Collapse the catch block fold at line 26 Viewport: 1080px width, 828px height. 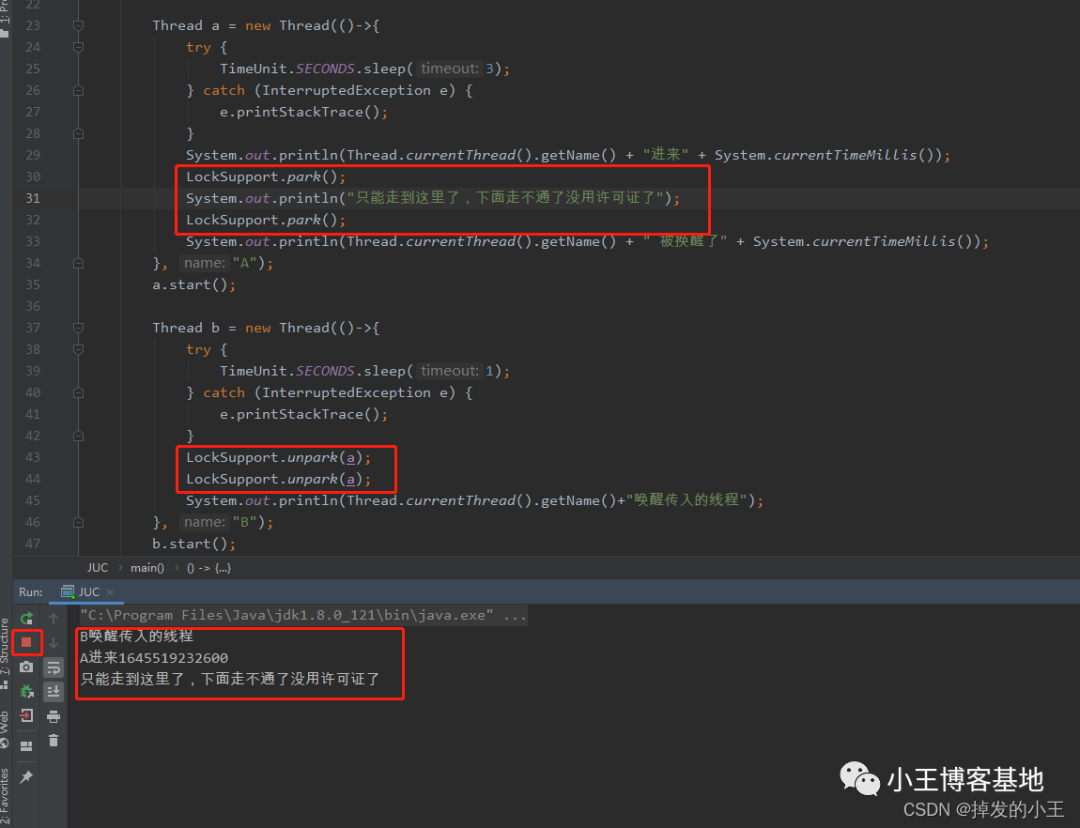pos(78,90)
